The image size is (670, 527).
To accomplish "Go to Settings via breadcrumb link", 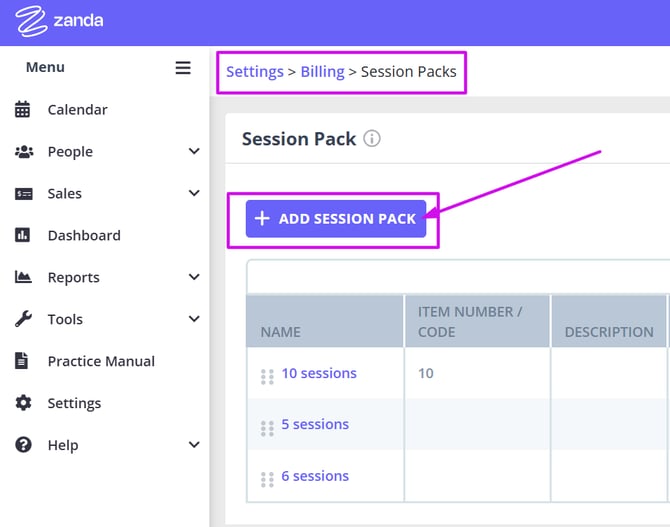I will (x=254, y=72).
